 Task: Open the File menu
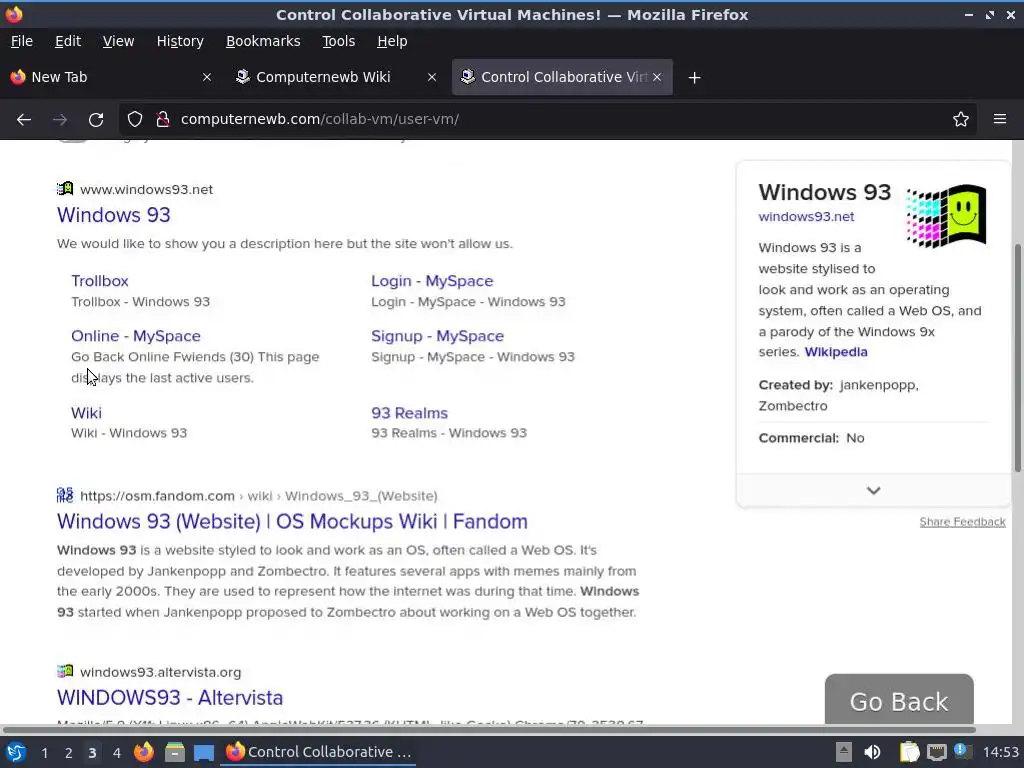[22, 41]
